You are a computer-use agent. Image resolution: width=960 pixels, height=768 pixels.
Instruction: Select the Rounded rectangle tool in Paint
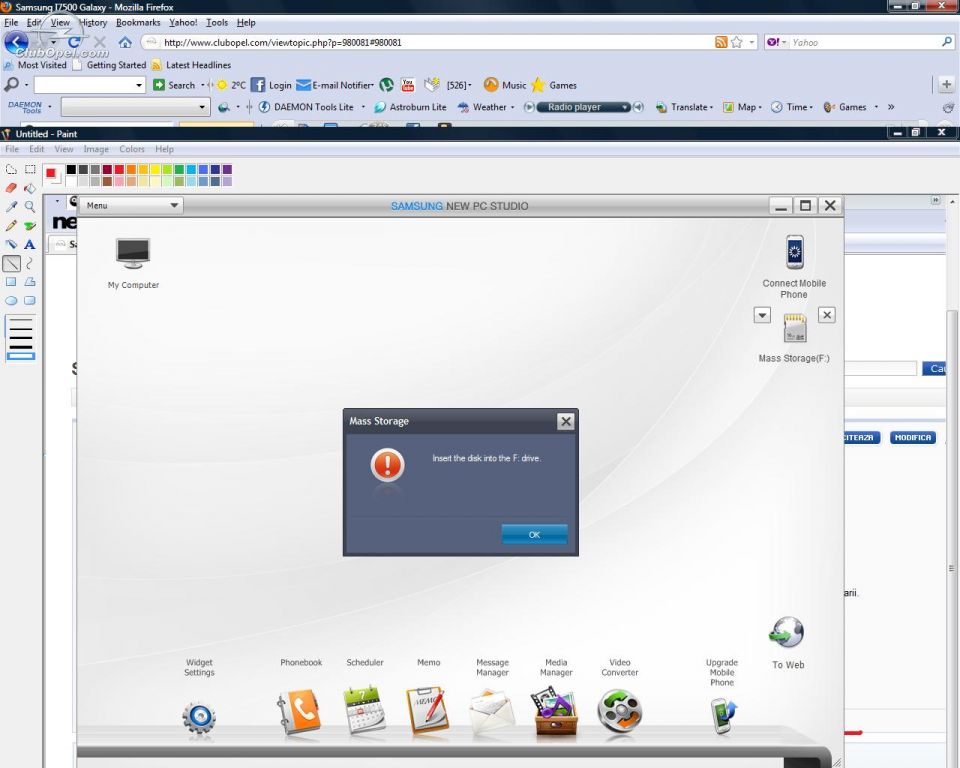[x=30, y=301]
